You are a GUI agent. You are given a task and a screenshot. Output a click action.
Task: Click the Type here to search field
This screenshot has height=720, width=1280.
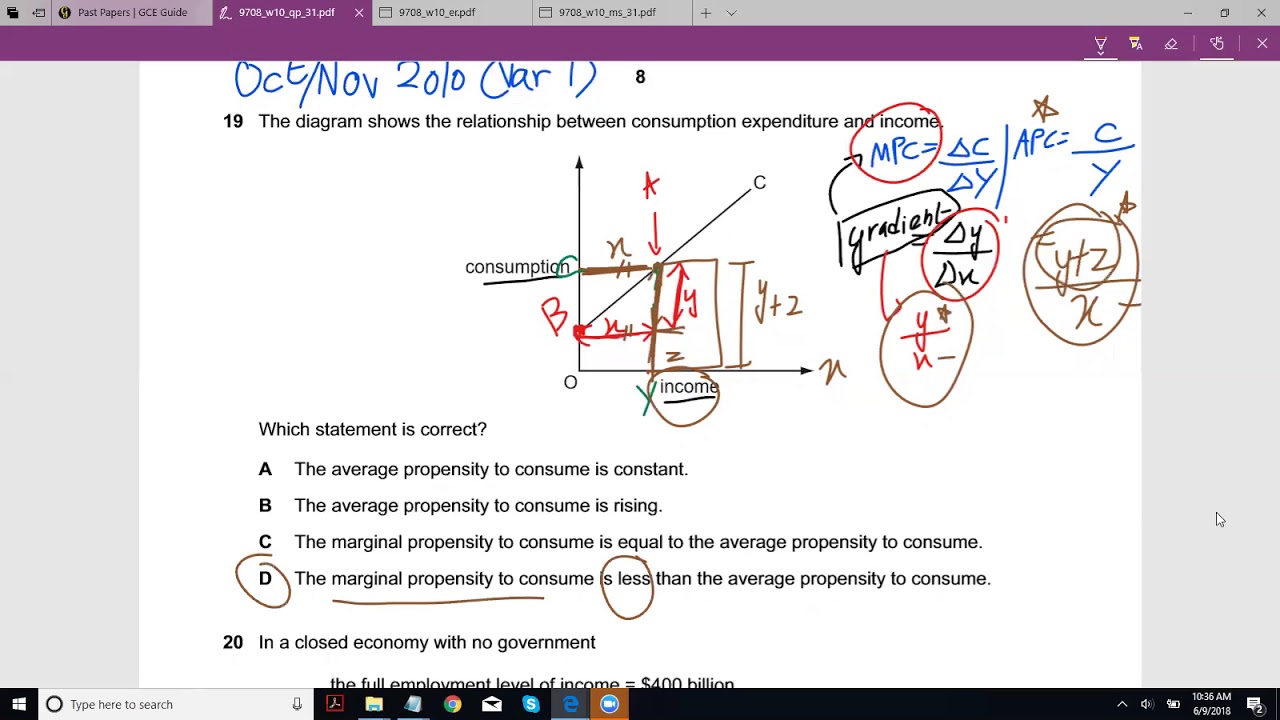(175, 704)
